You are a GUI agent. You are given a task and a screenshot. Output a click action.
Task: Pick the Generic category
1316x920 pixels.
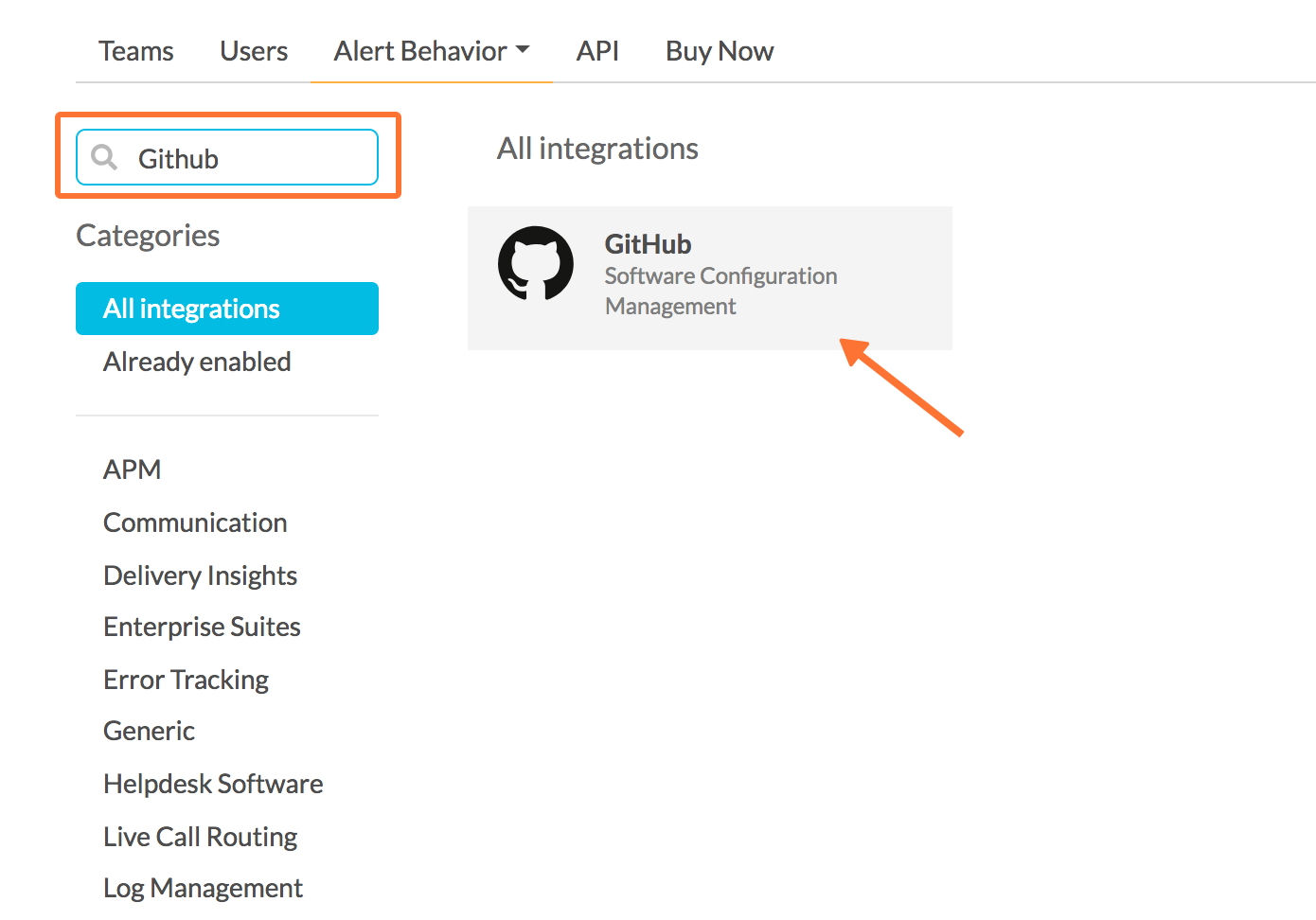coord(150,731)
